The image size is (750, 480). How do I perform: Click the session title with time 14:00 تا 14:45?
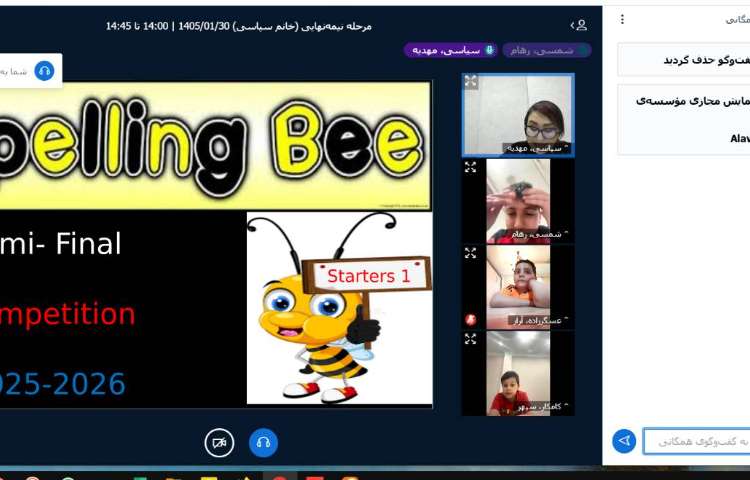tap(238, 26)
